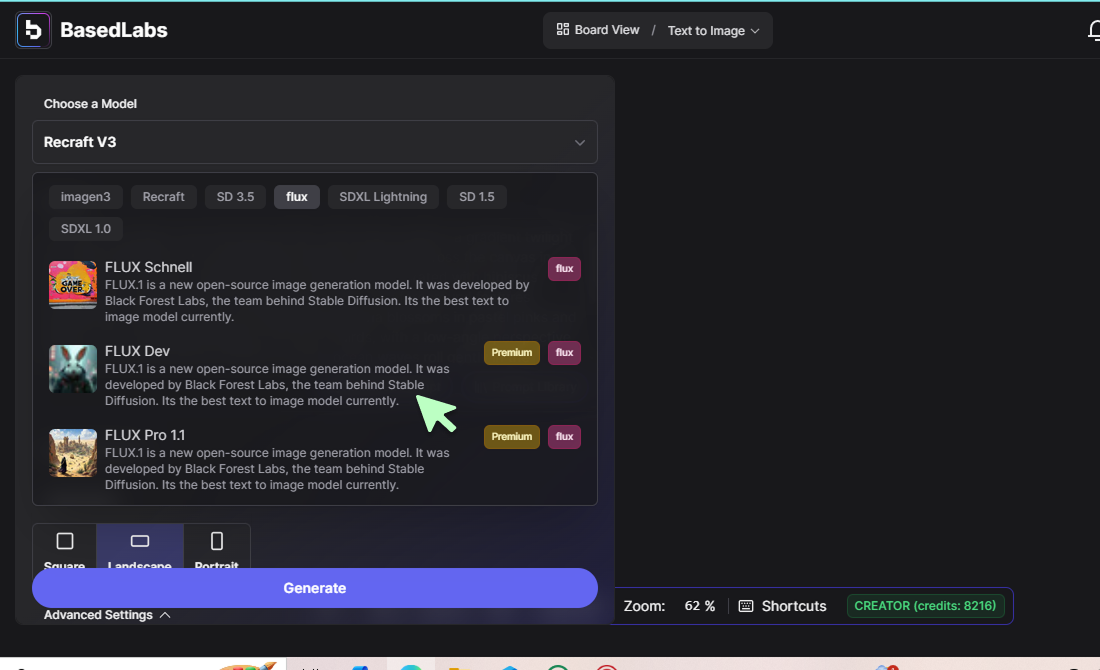The image size is (1100, 670).
Task: Click the BasedLabs brand name text
Action: (x=114, y=30)
